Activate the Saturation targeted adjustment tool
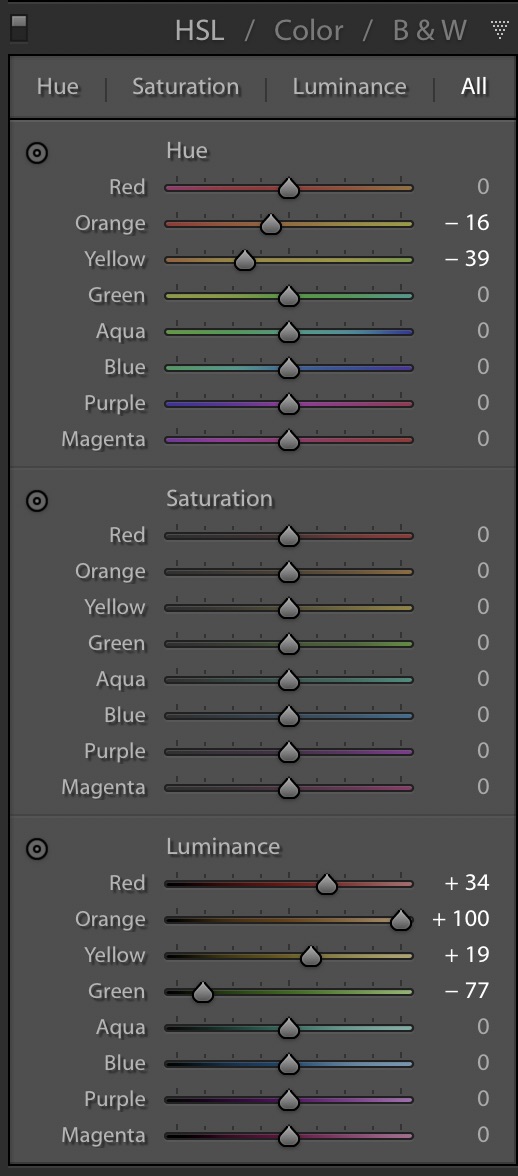 click(37, 500)
